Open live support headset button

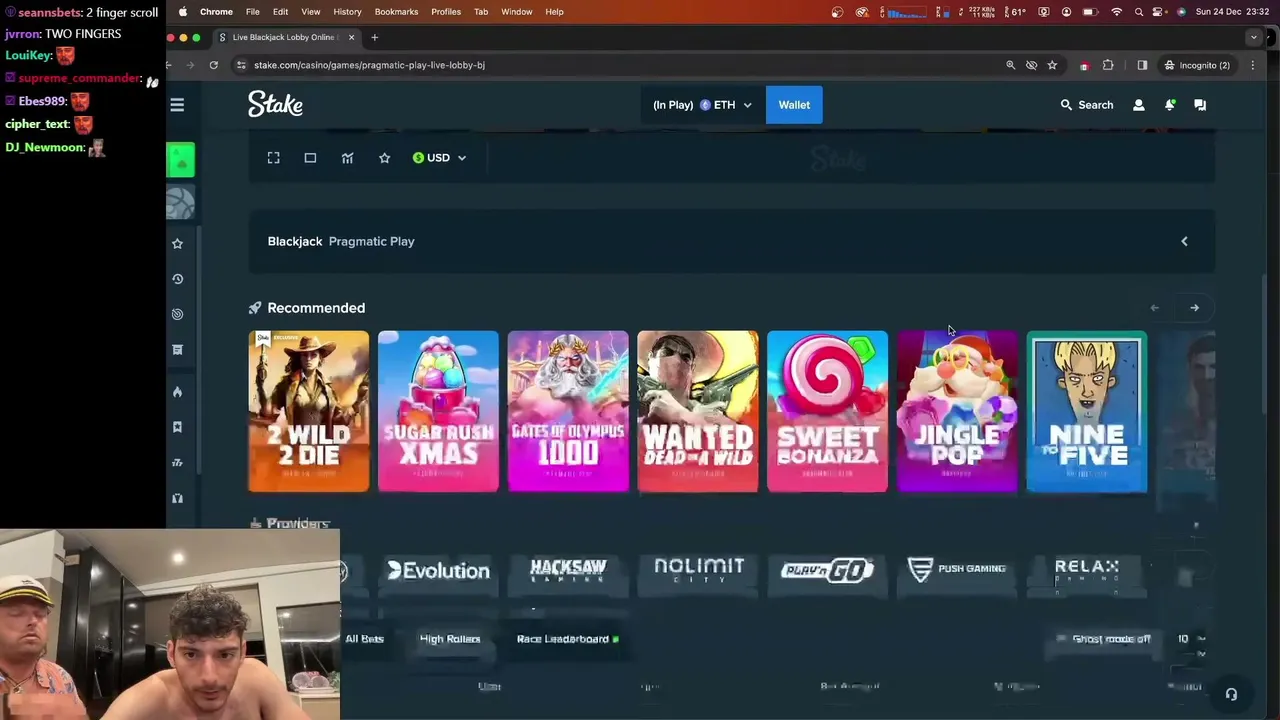tap(1231, 694)
